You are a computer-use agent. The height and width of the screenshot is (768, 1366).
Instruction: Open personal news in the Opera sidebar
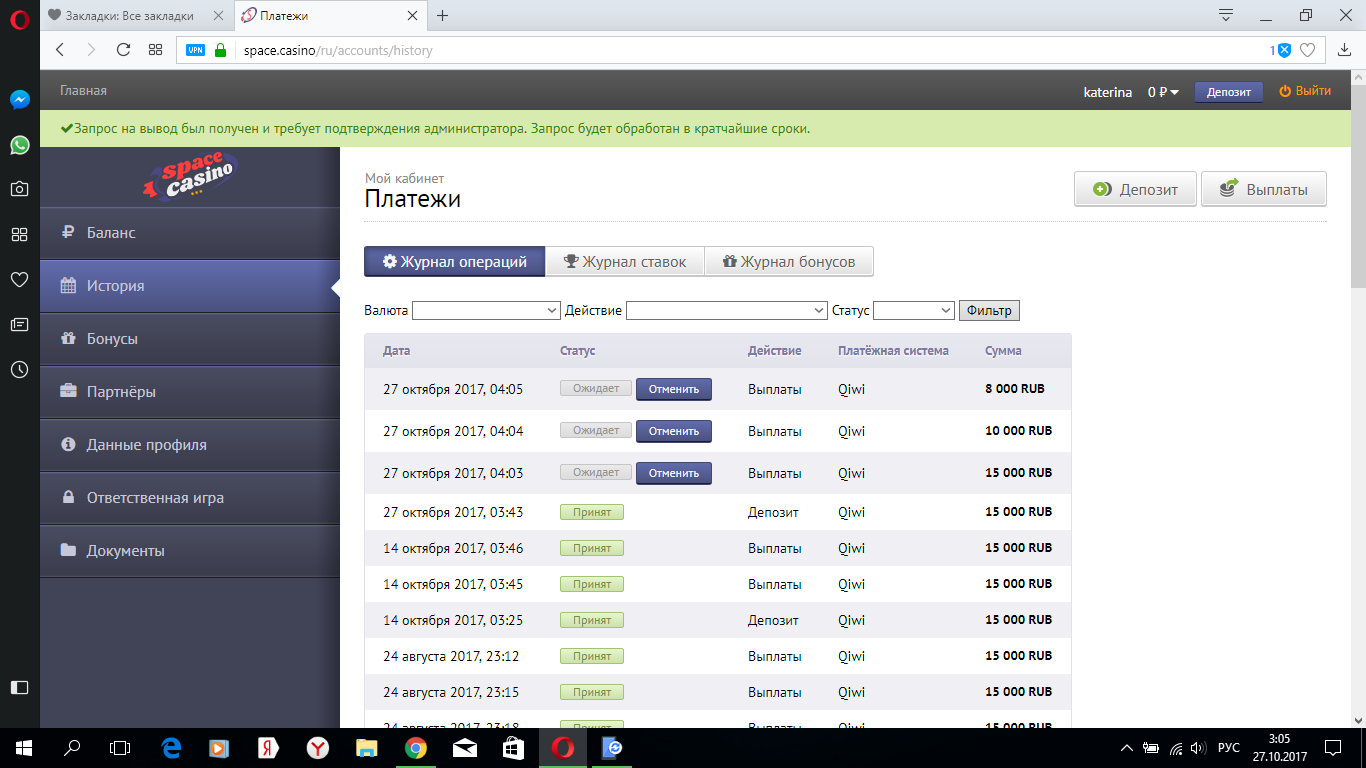point(19,324)
